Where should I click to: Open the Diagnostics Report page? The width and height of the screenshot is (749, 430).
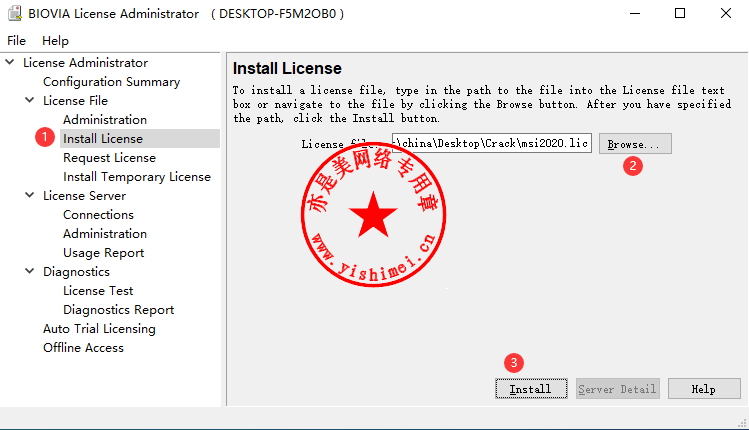point(118,310)
